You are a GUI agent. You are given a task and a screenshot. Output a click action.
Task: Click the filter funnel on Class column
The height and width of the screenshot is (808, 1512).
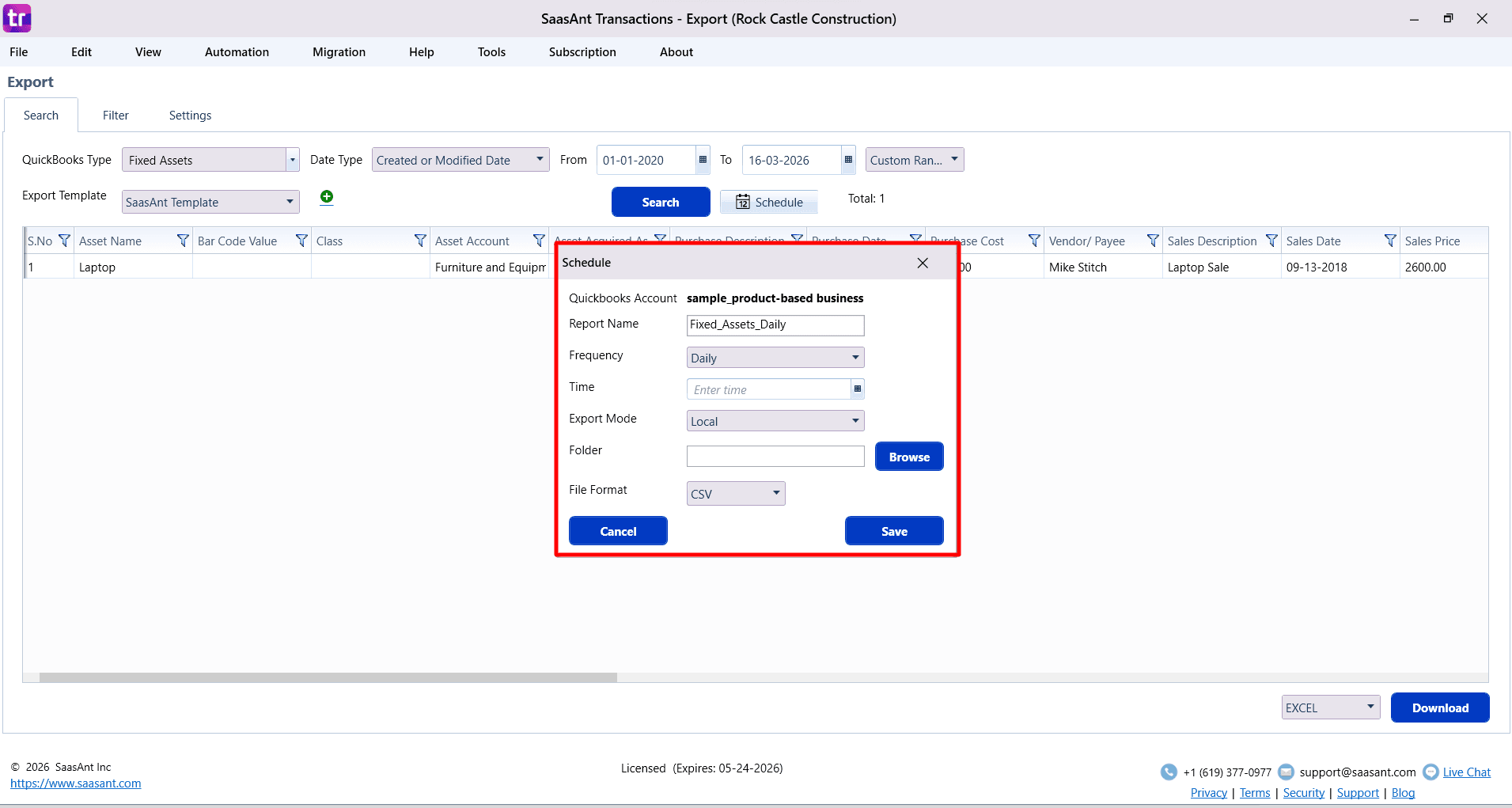[419, 240]
